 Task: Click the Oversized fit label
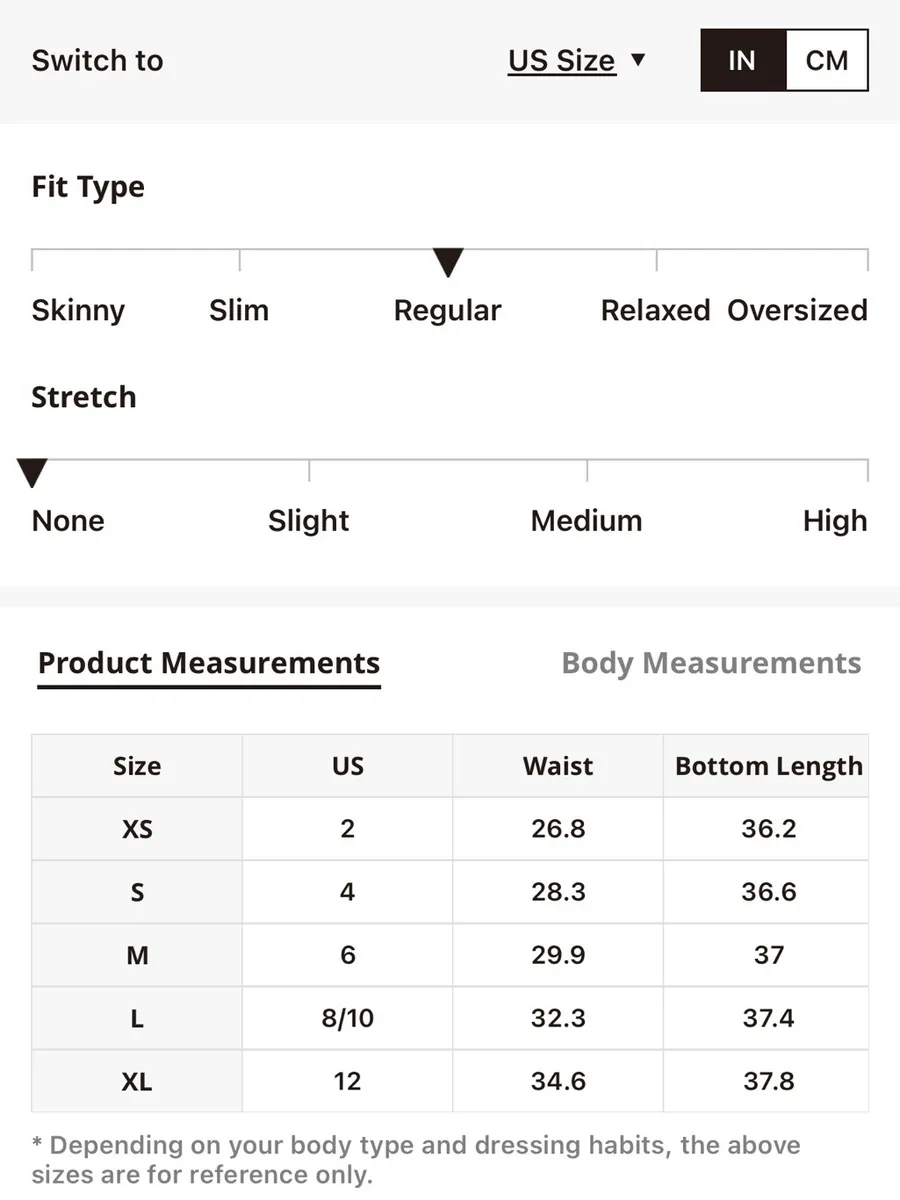tap(797, 310)
